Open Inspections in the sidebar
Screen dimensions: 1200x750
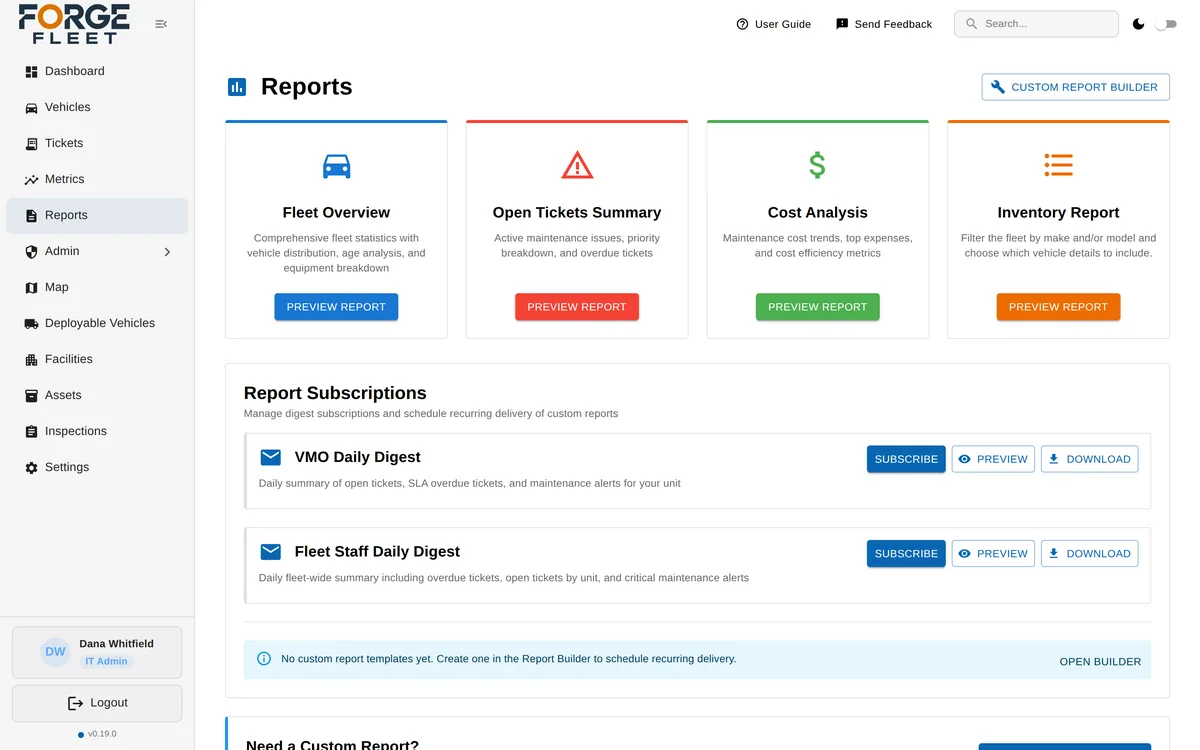click(x=97, y=431)
